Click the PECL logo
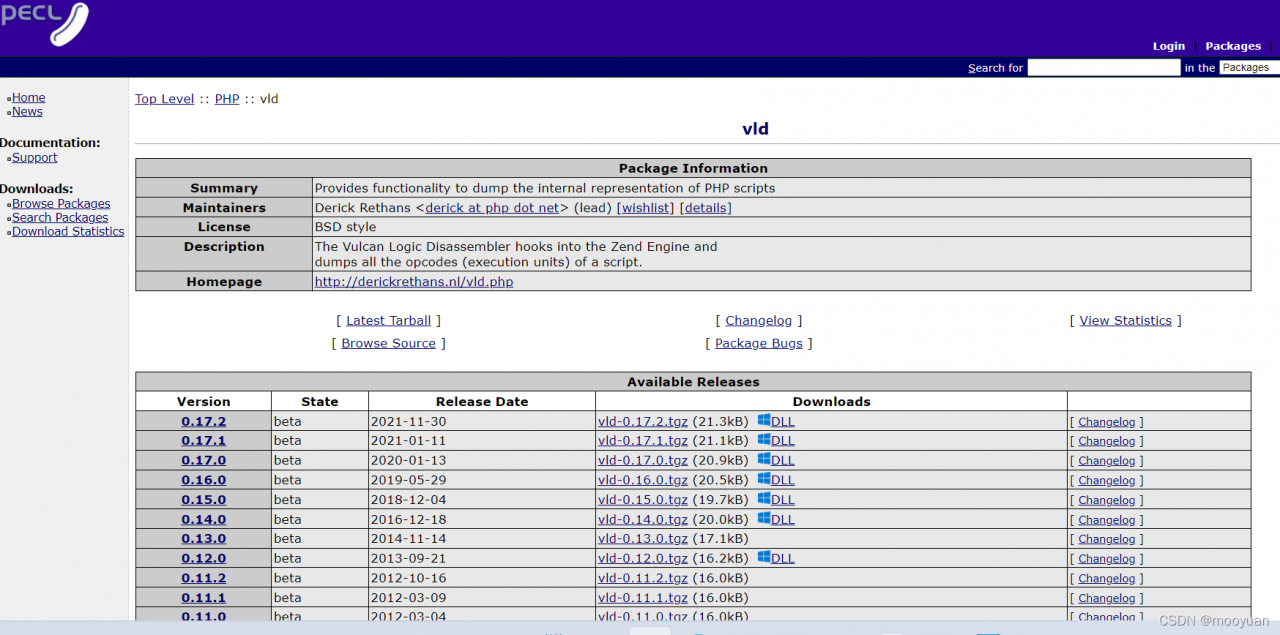 (x=44, y=23)
